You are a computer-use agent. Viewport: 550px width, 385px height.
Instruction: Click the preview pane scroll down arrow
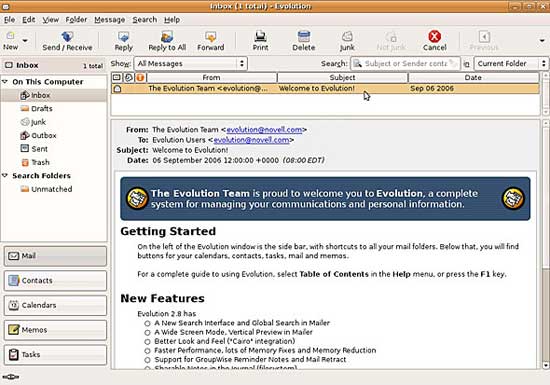click(545, 365)
